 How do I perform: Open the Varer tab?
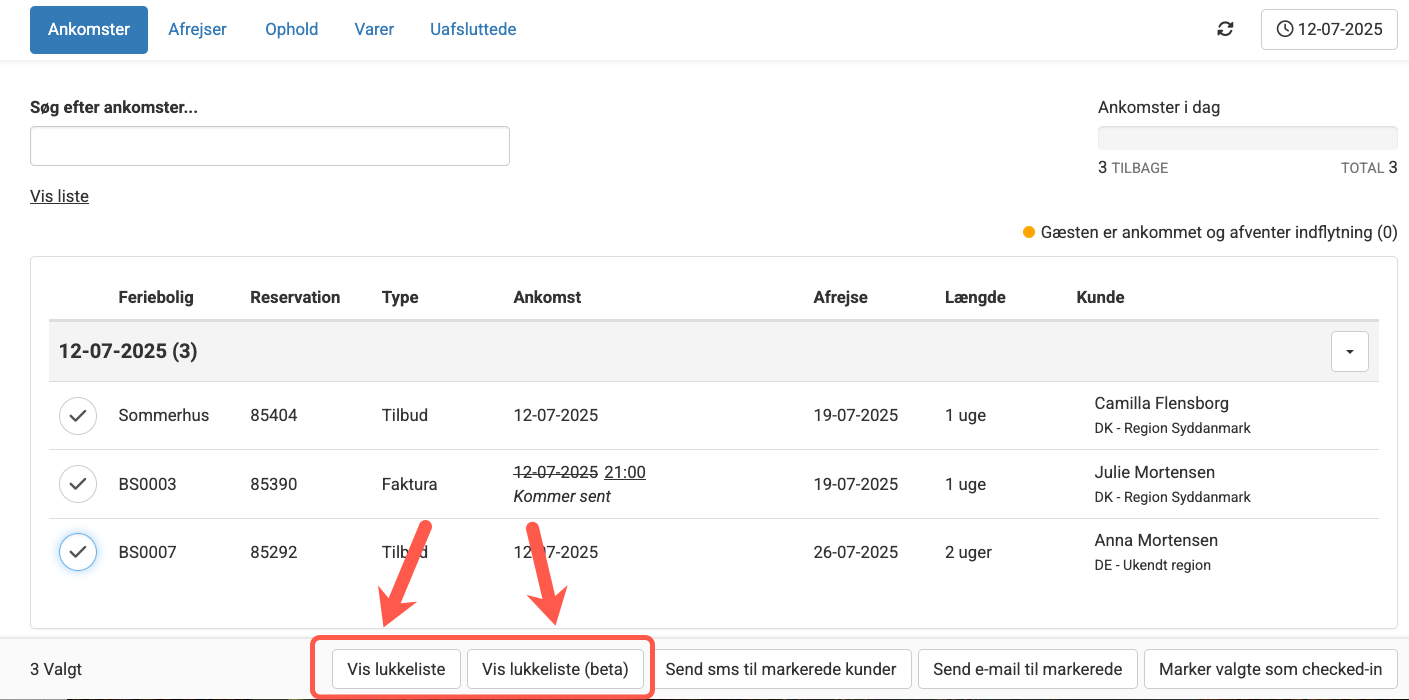[374, 29]
